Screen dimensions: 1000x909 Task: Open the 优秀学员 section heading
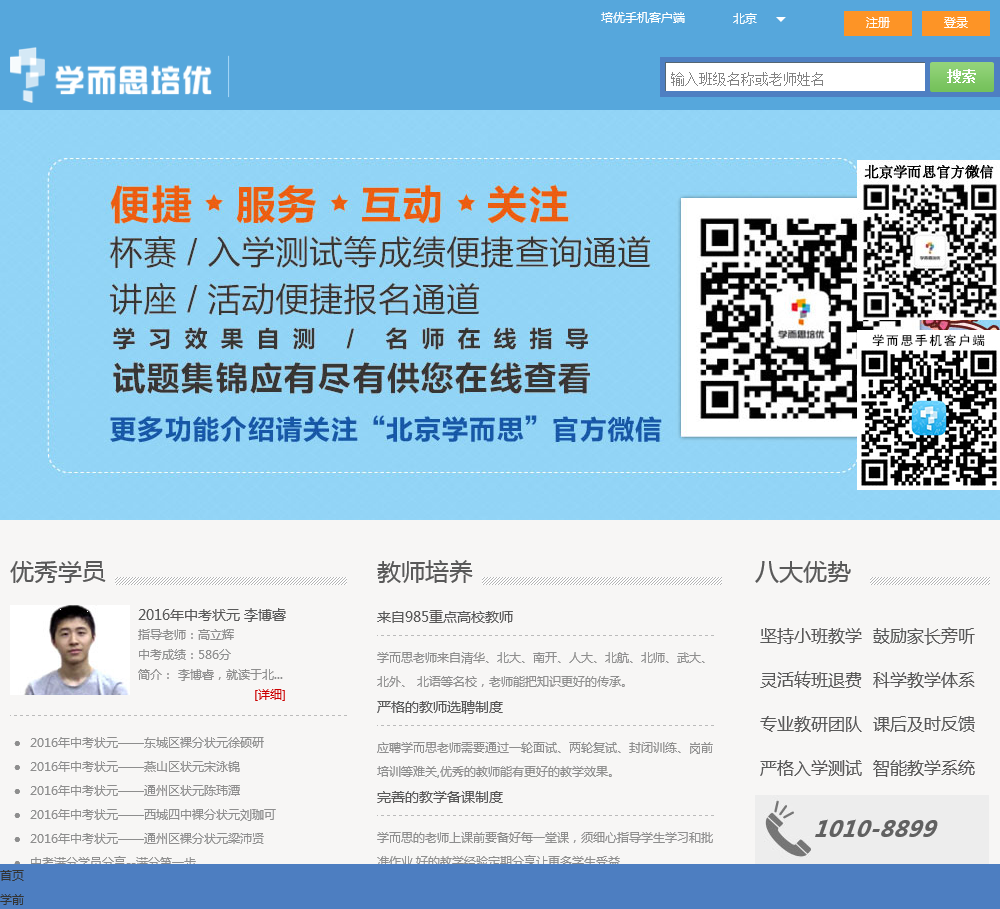(57, 572)
